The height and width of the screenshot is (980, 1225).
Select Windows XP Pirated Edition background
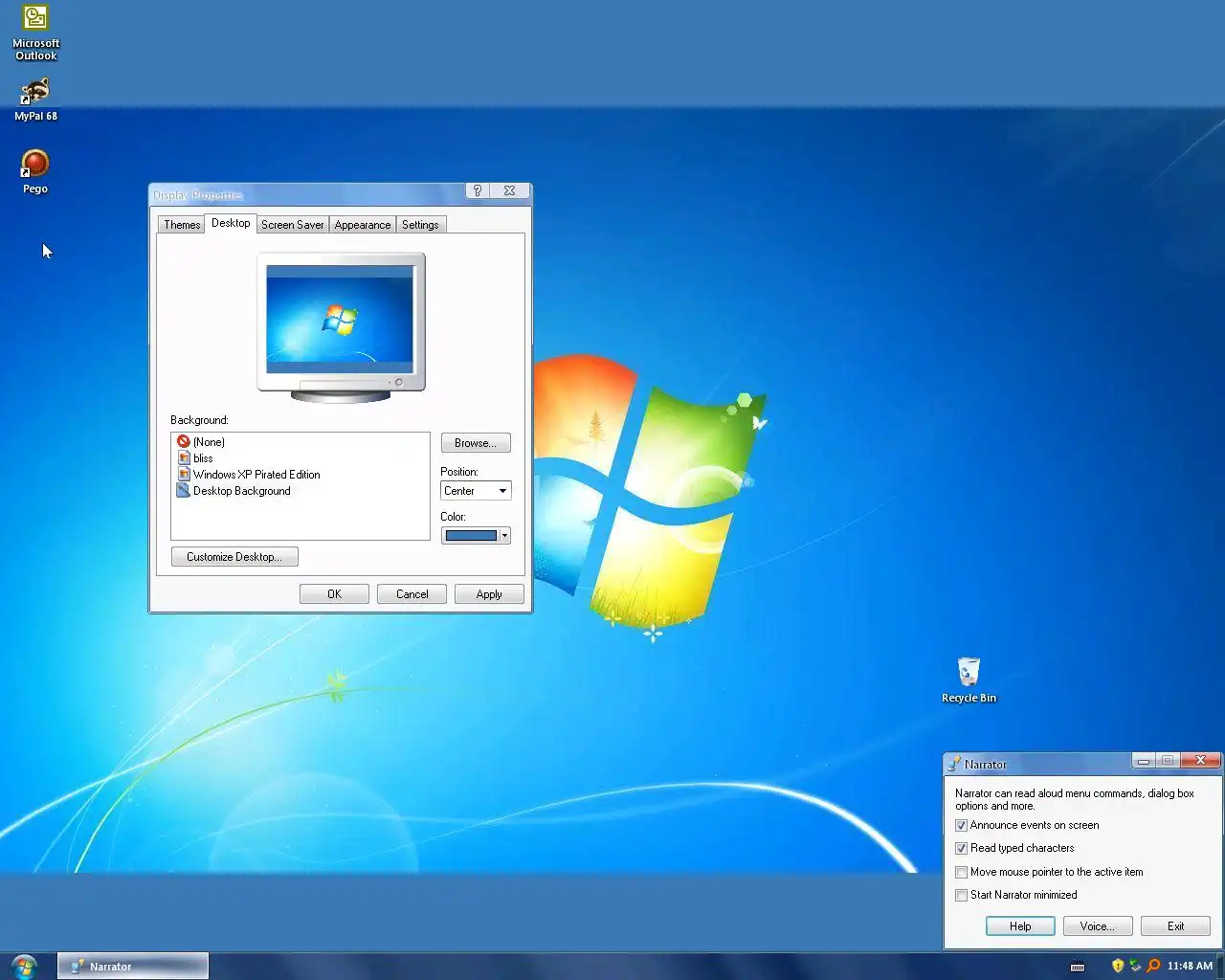(x=256, y=475)
